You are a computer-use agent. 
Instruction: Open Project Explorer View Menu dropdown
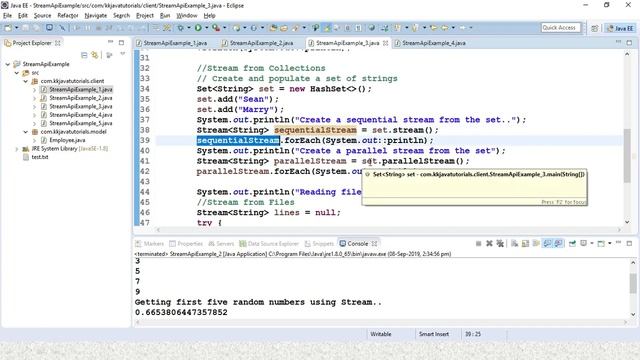(x=122, y=54)
